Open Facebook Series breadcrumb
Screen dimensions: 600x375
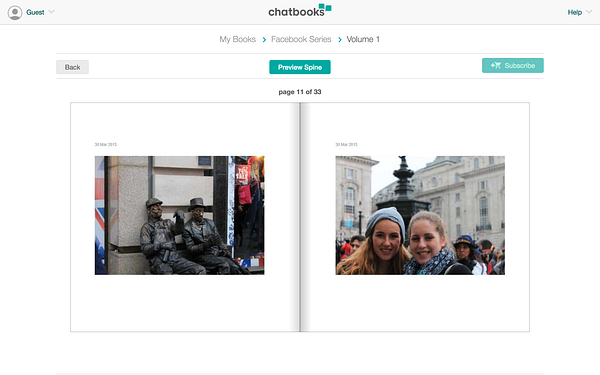click(x=301, y=39)
